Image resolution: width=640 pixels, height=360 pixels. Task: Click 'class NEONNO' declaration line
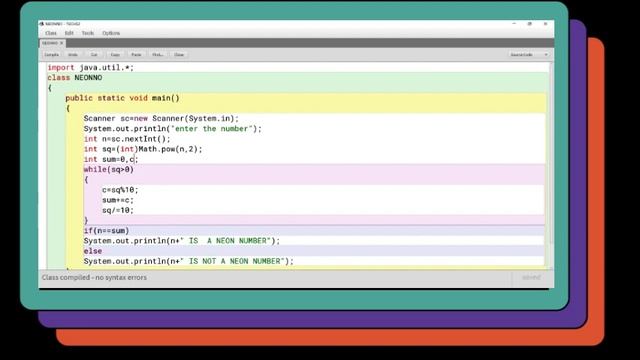[x=75, y=78]
